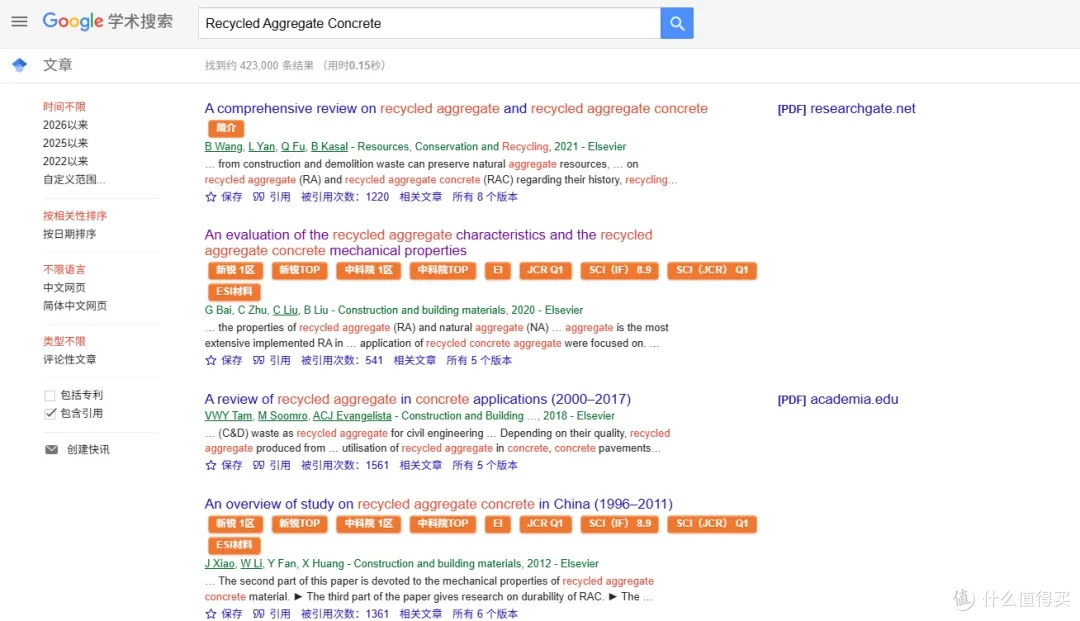Click 创建快讯 to create an alert

pos(88,450)
